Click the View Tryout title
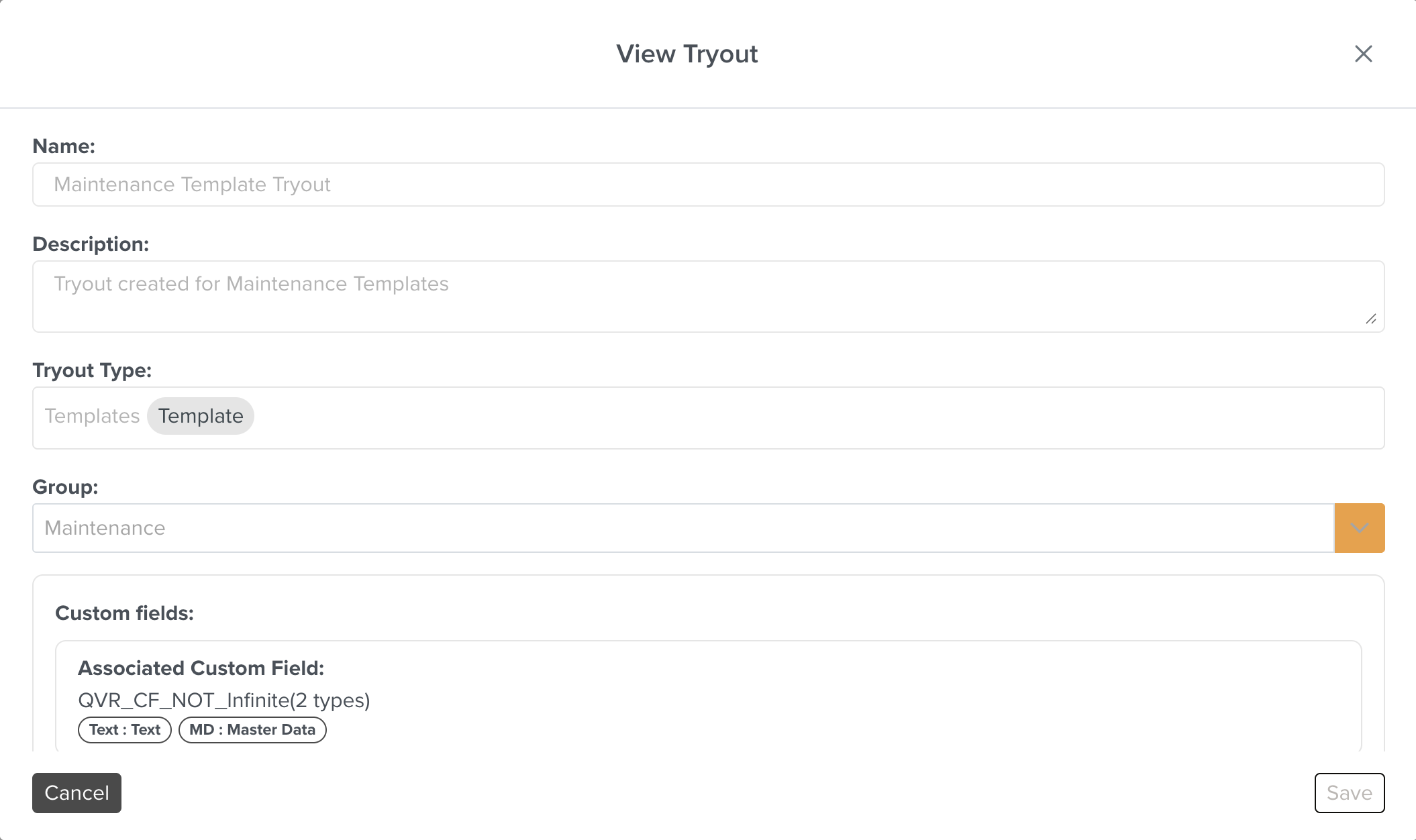1416x840 pixels. [687, 54]
